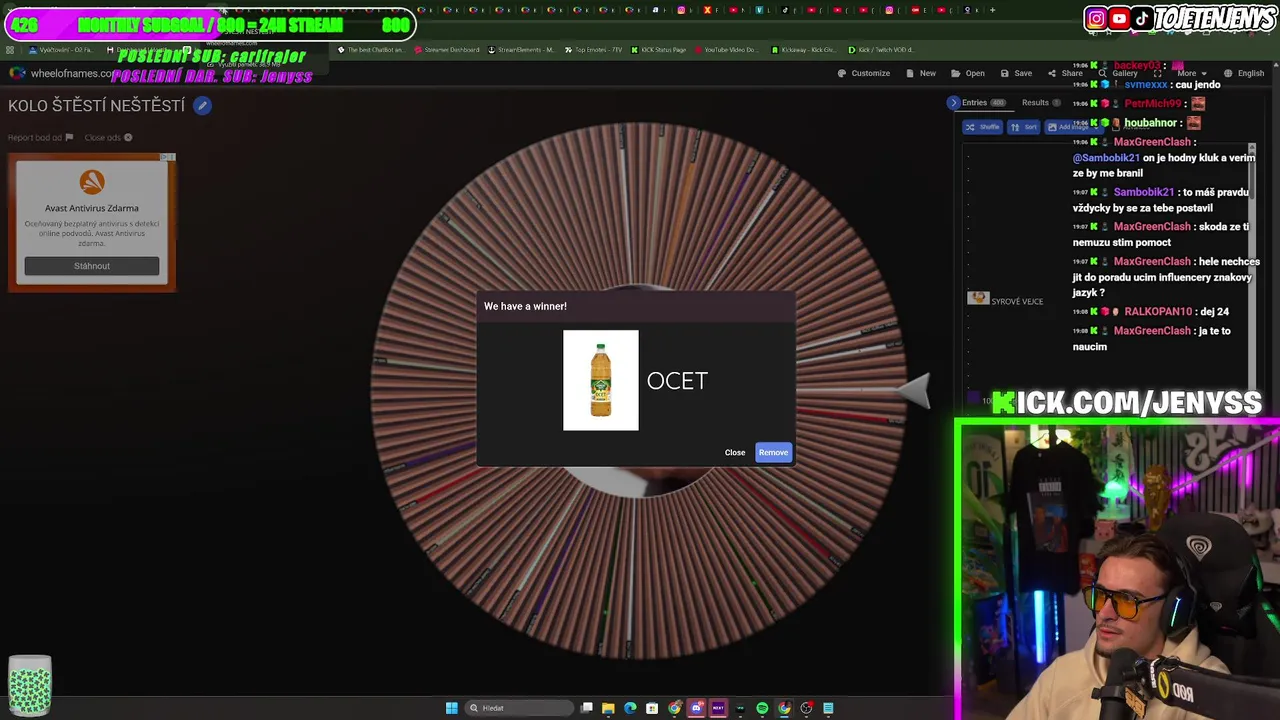
Task: Open Task View on the taskbar
Action: point(587,708)
